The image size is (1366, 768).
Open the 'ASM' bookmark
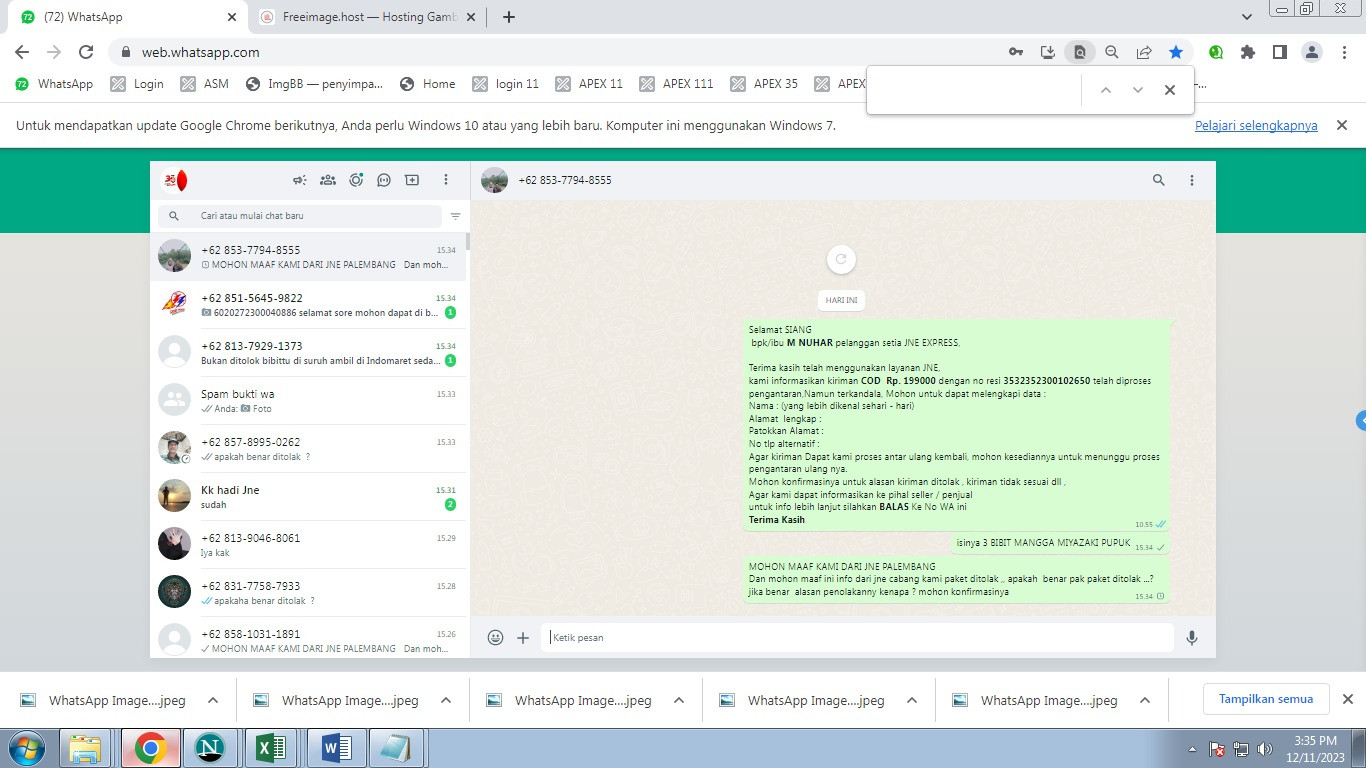click(x=205, y=84)
